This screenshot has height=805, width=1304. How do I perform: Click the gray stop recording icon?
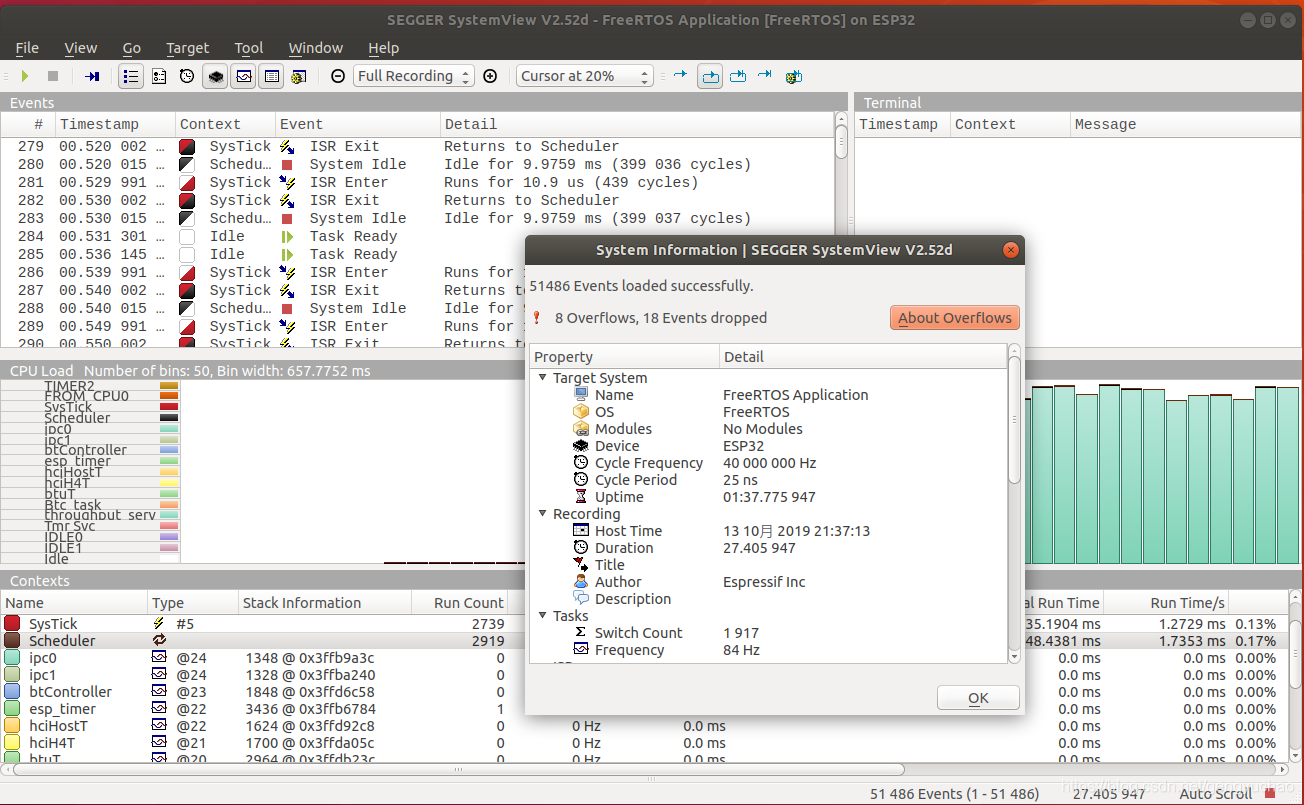(x=53, y=76)
